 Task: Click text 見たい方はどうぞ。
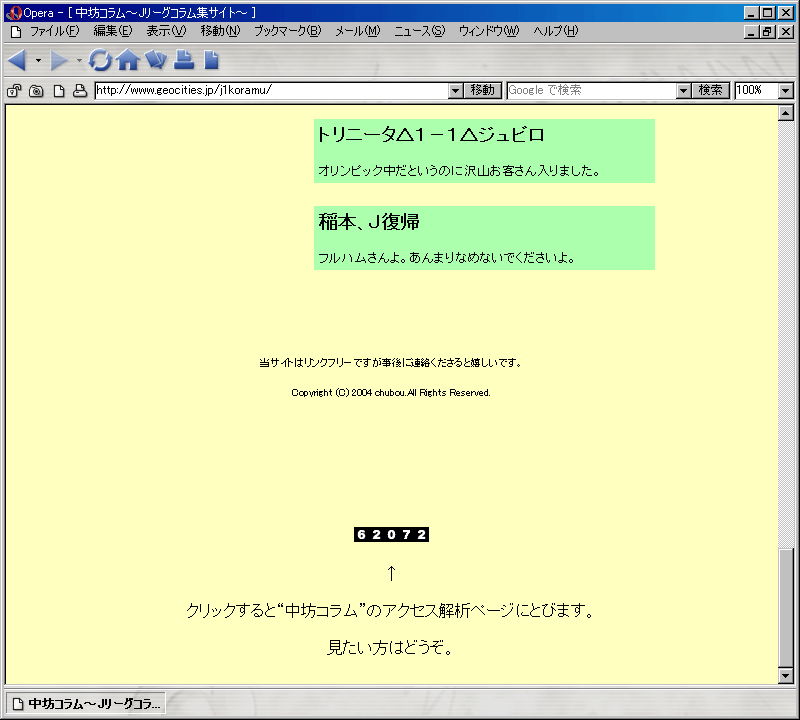click(x=390, y=647)
